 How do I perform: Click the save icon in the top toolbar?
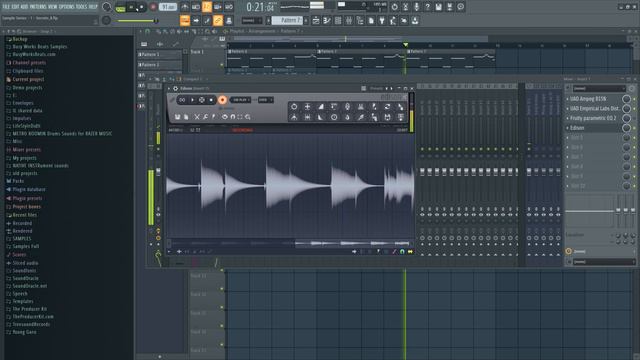click(438, 7)
